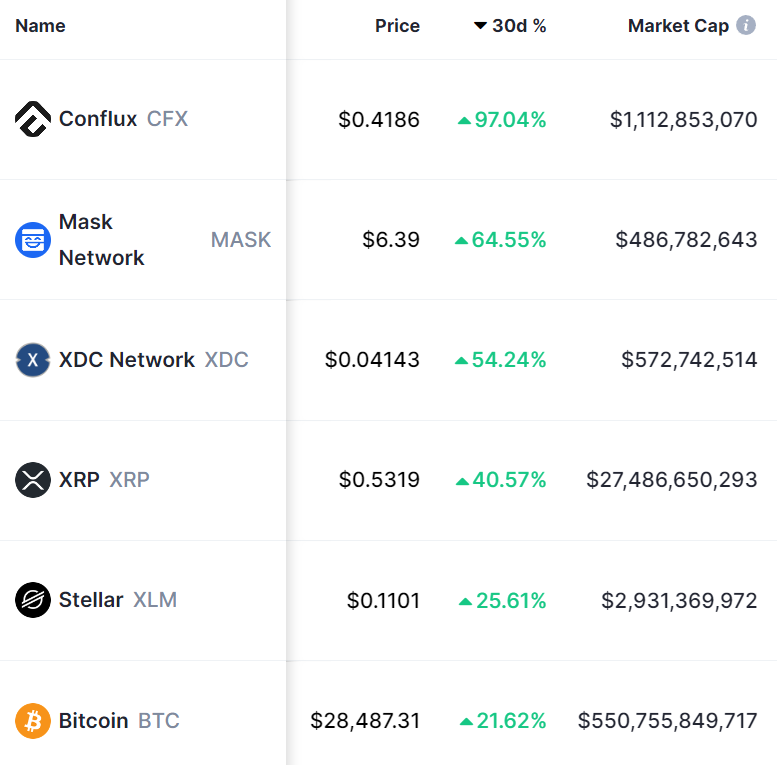The image size is (777, 765).
Task: Click the Mask Network logo icon
Action: 33,240
